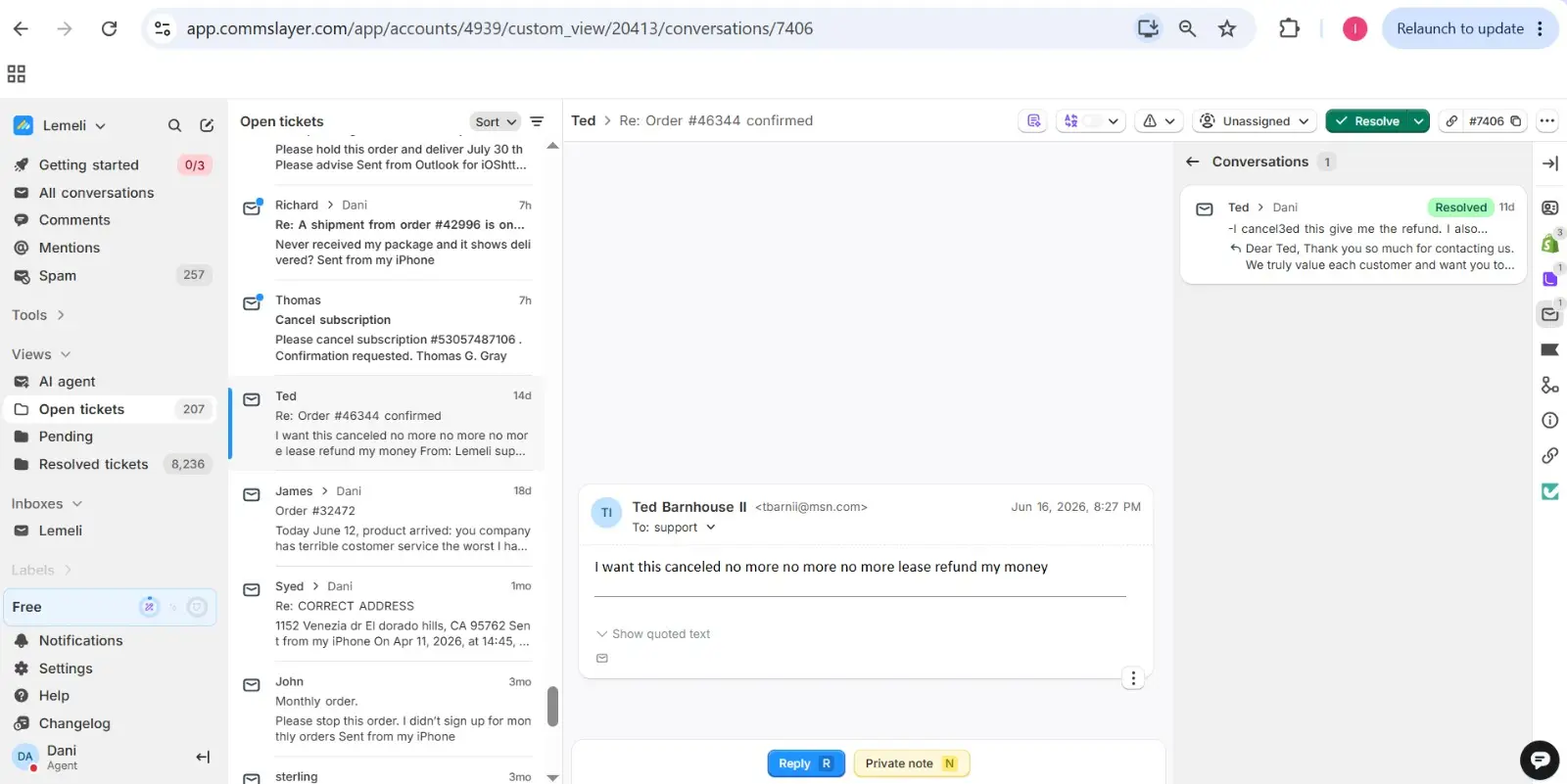Open Mentions view
The width and height of the screenshot is (1567, 784).
(111, 248)
